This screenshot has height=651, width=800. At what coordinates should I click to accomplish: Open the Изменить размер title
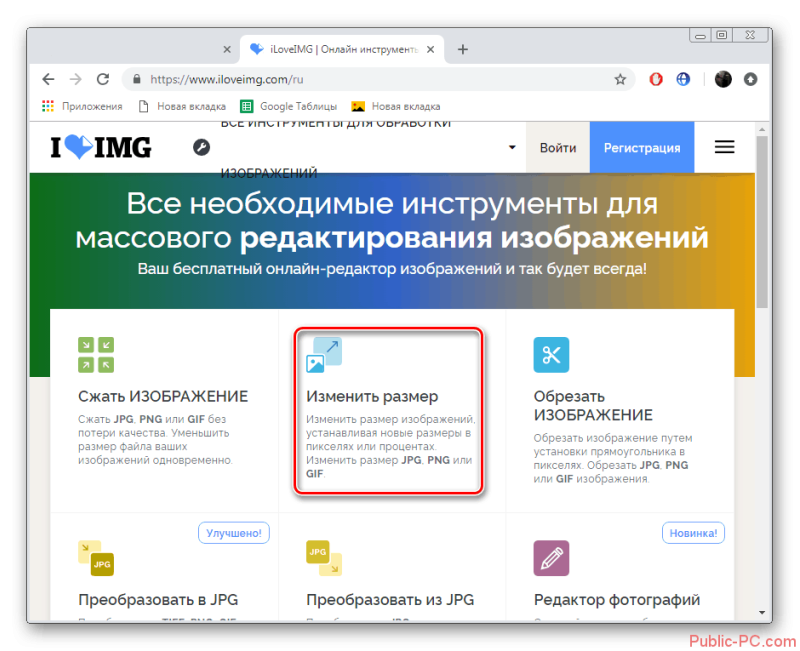pos(372,396)
